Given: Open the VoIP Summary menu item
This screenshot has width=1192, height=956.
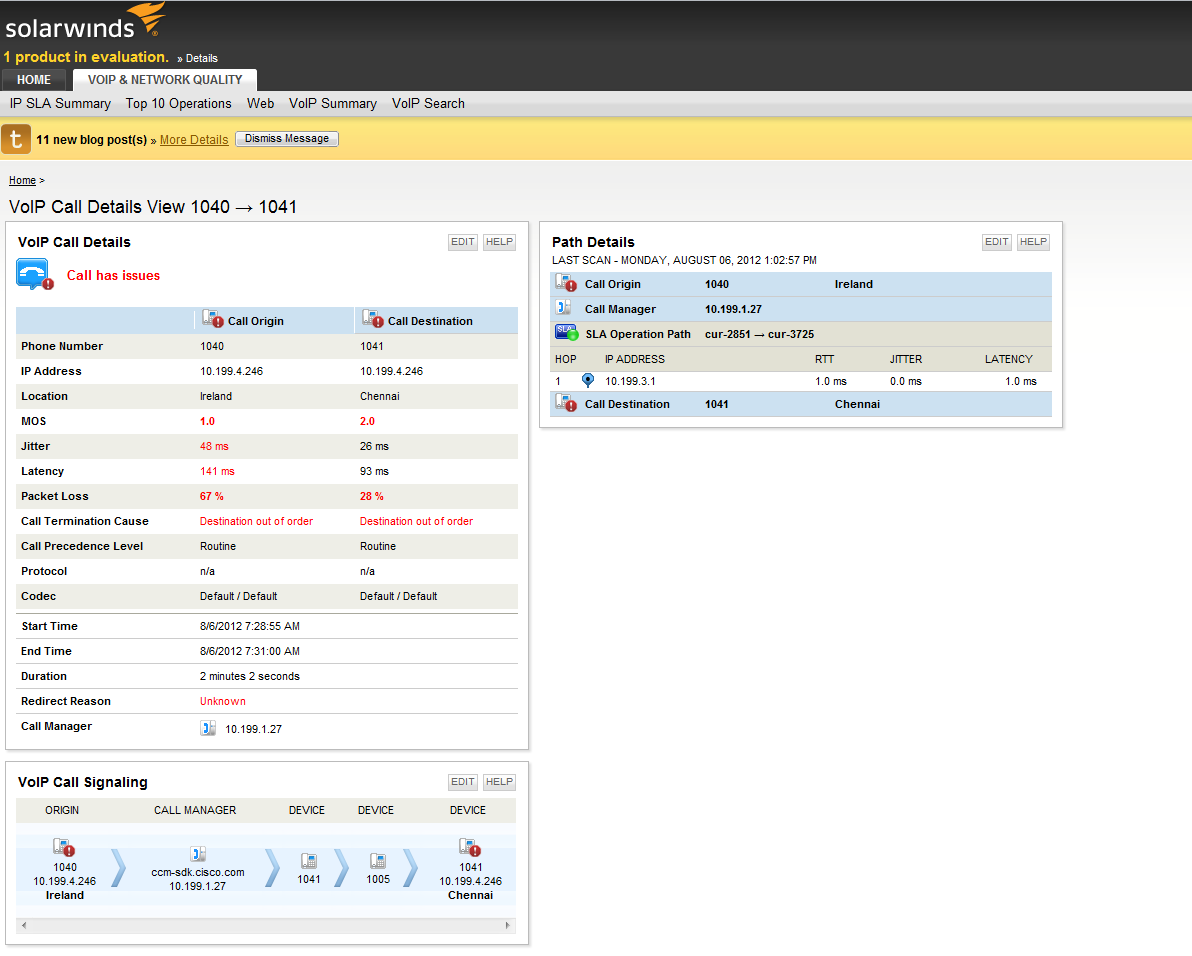Looking at the screenshot, I should tap(332, 104).
